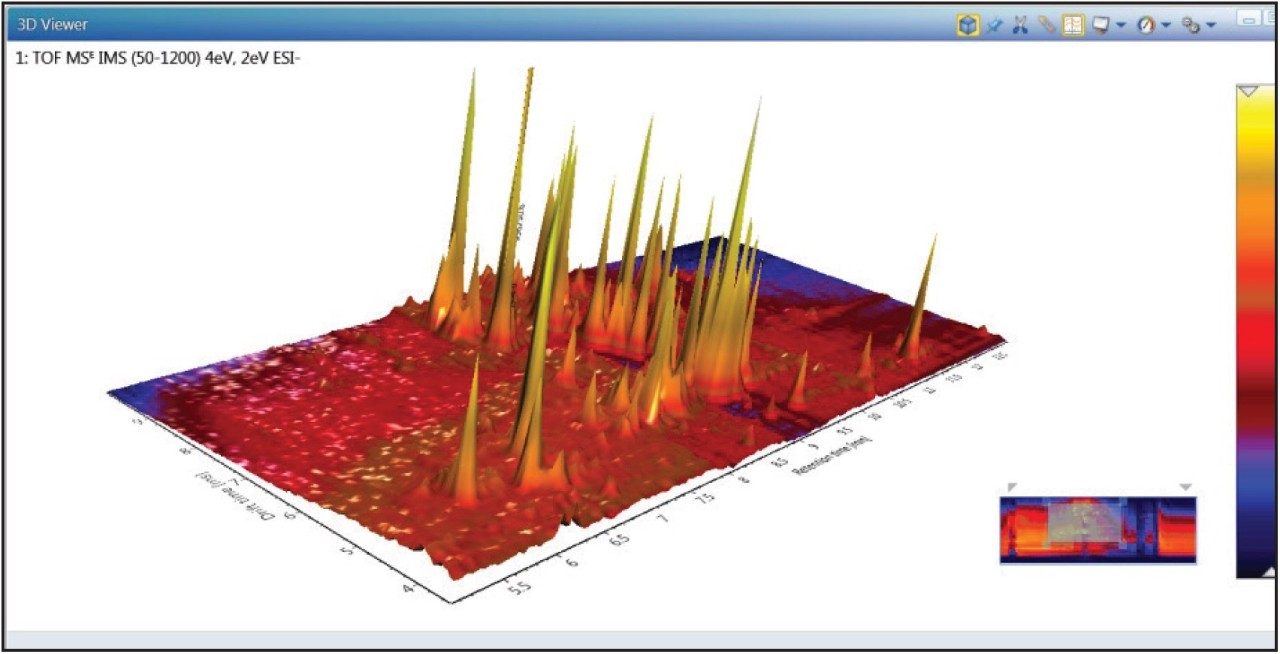This screenshot has height=654, width=1280.
Task: Click left range marker above overview thumbnail
Action: pyautogui.click(x=1011, y=487)
